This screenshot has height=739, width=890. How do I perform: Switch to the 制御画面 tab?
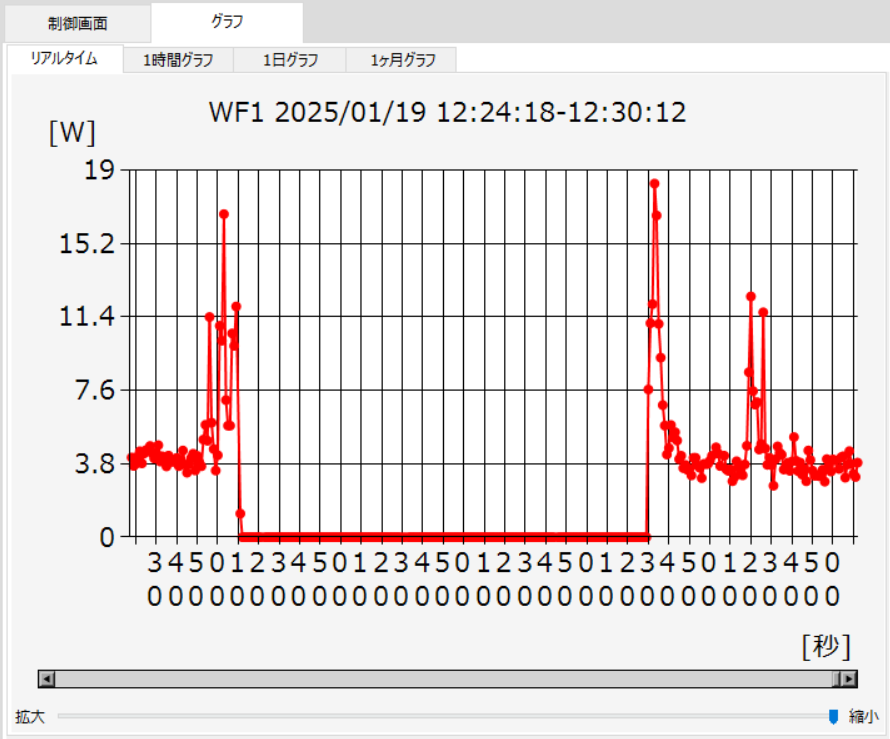[77, 23]
